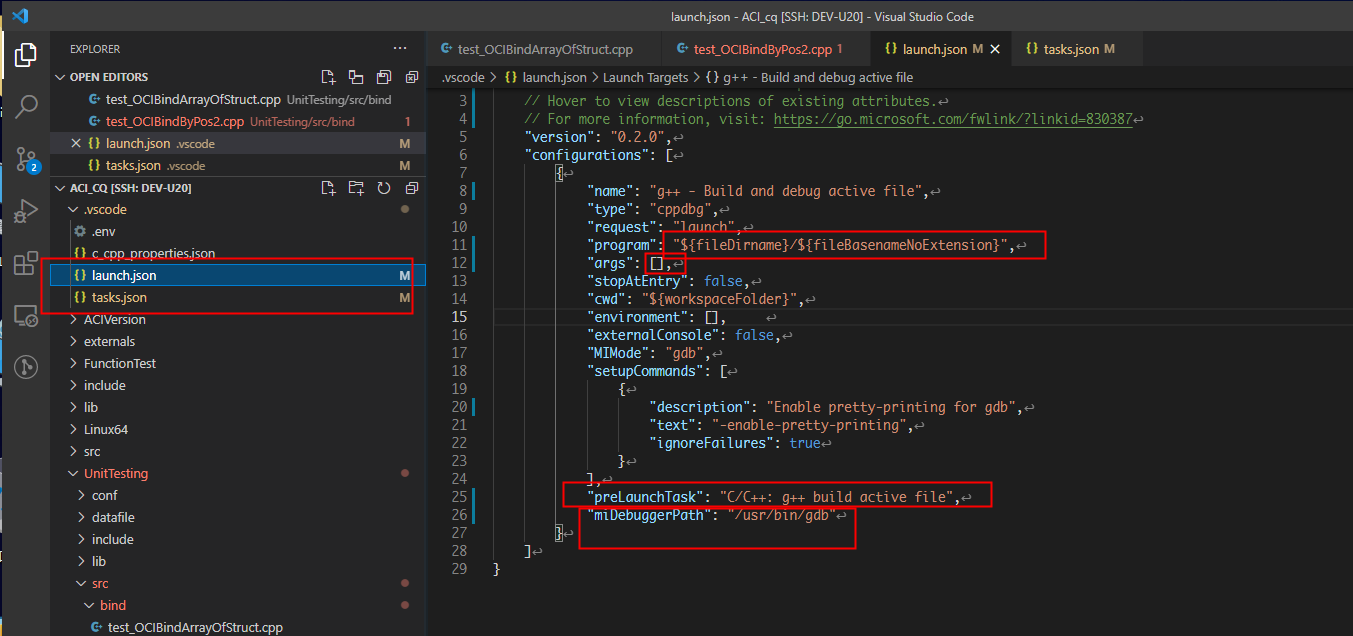This screenshot has height=636, width=1353.
Task: Close the launch.json editor tab
Action: click(x=994, y=49)
